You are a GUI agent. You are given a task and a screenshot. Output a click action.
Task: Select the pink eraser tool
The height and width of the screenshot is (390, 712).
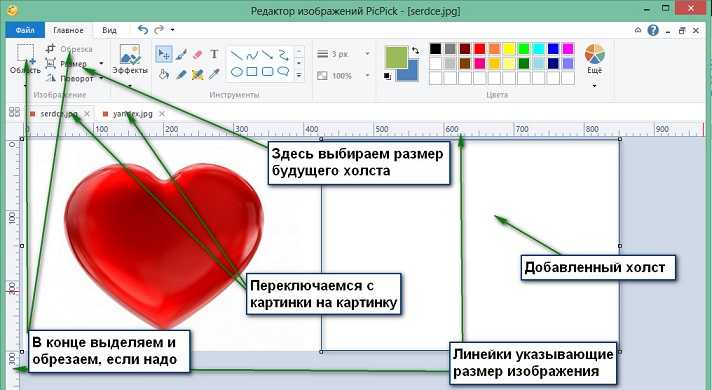coord(197,54)
